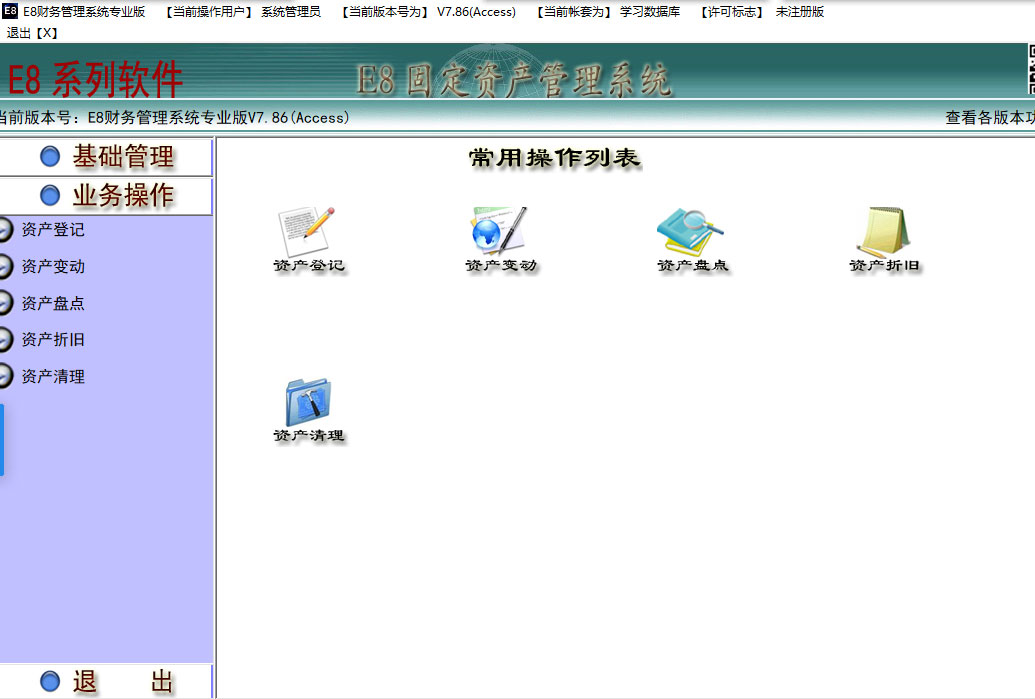Click the 退出 button at sidebar bottom

coord(106,681)
